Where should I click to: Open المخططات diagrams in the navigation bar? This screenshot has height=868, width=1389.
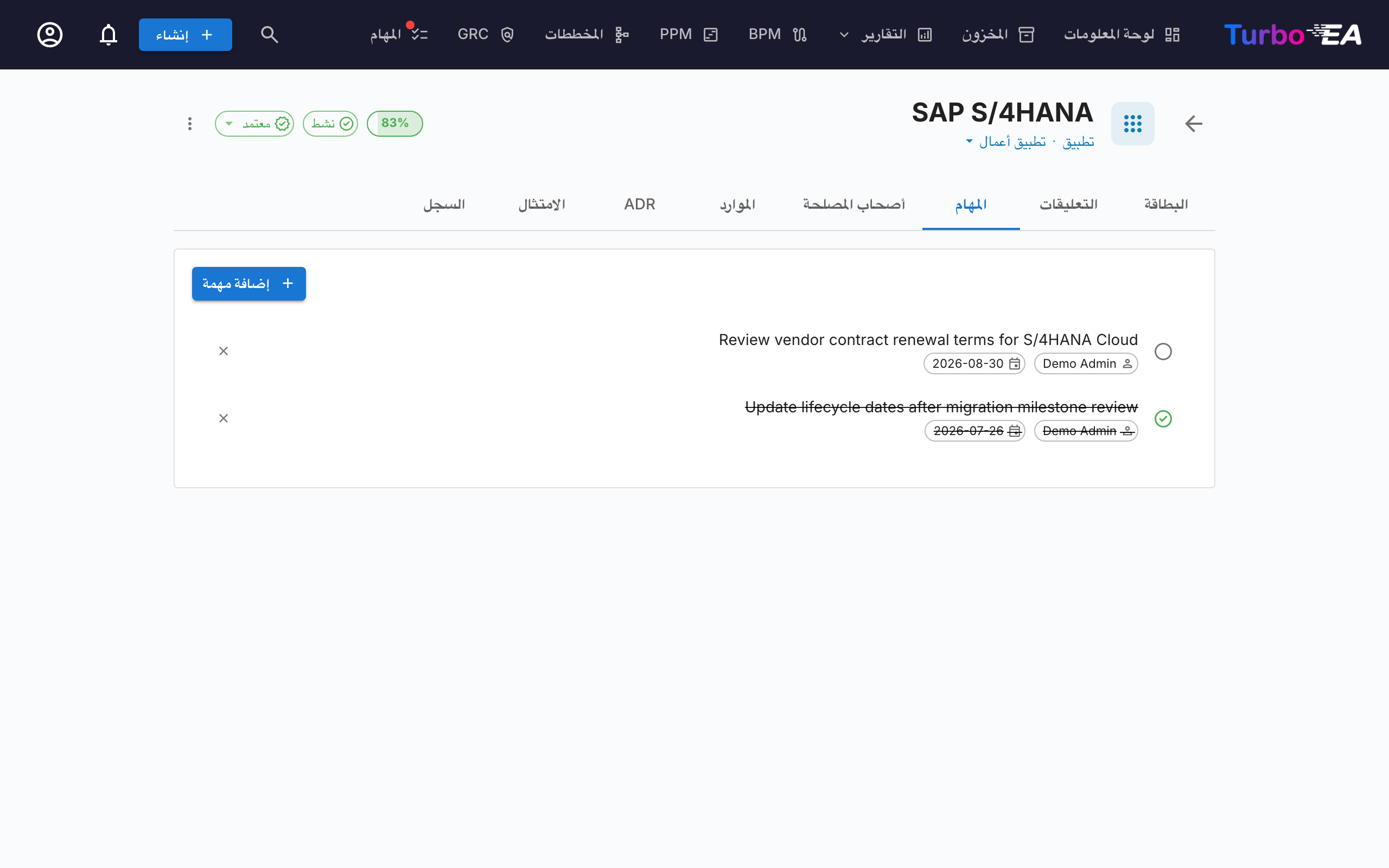(587, 34)
